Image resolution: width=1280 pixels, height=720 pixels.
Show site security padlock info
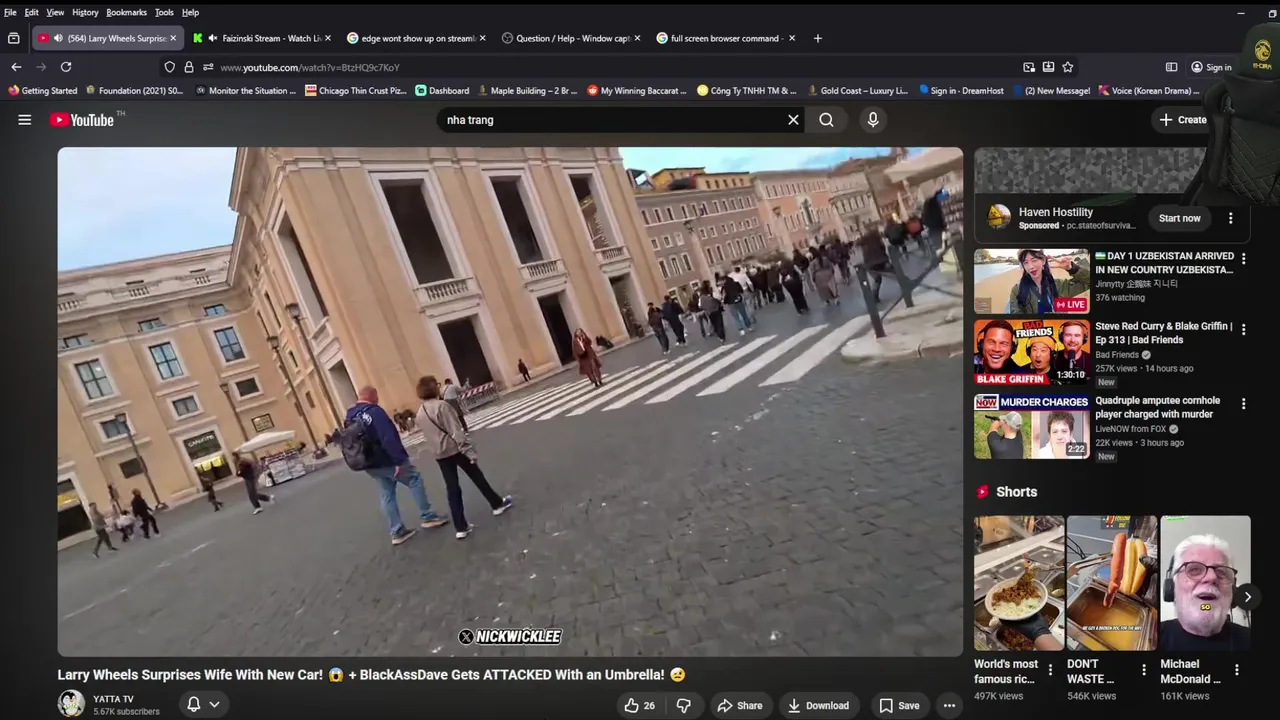click(188, 67)
